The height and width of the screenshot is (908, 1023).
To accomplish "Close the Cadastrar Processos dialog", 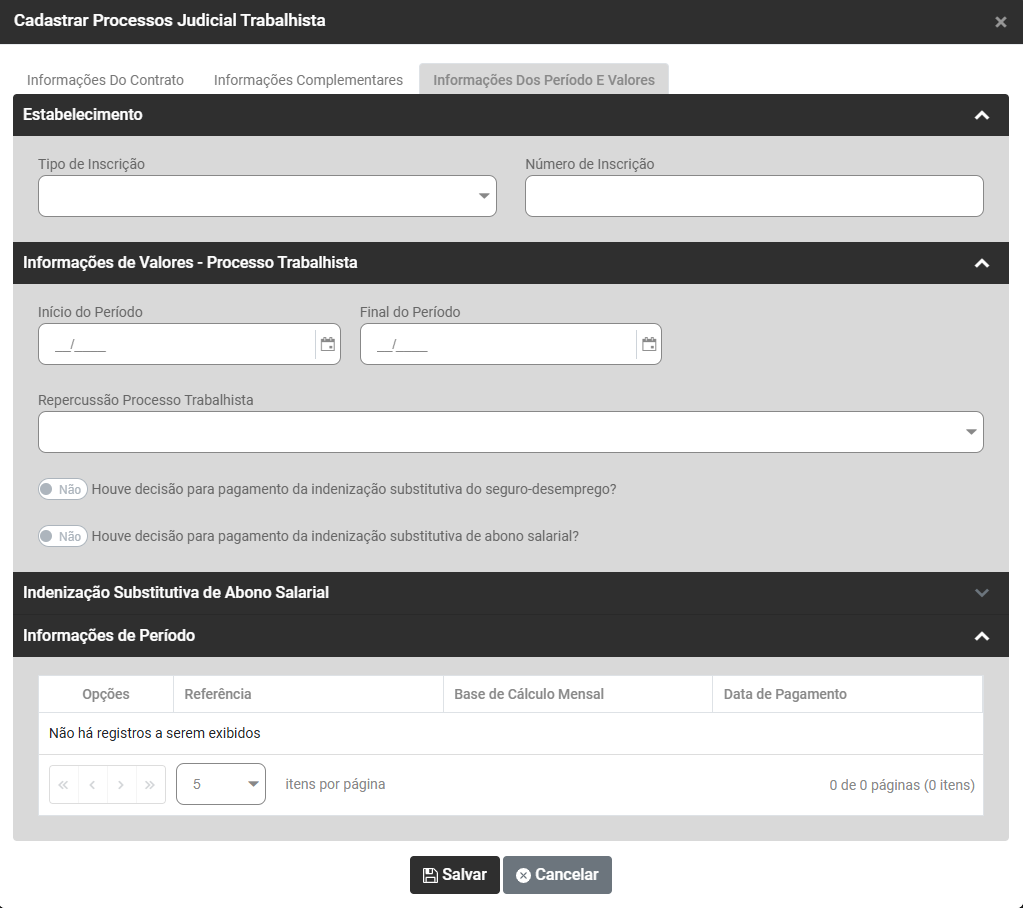I will point(1000,22).
